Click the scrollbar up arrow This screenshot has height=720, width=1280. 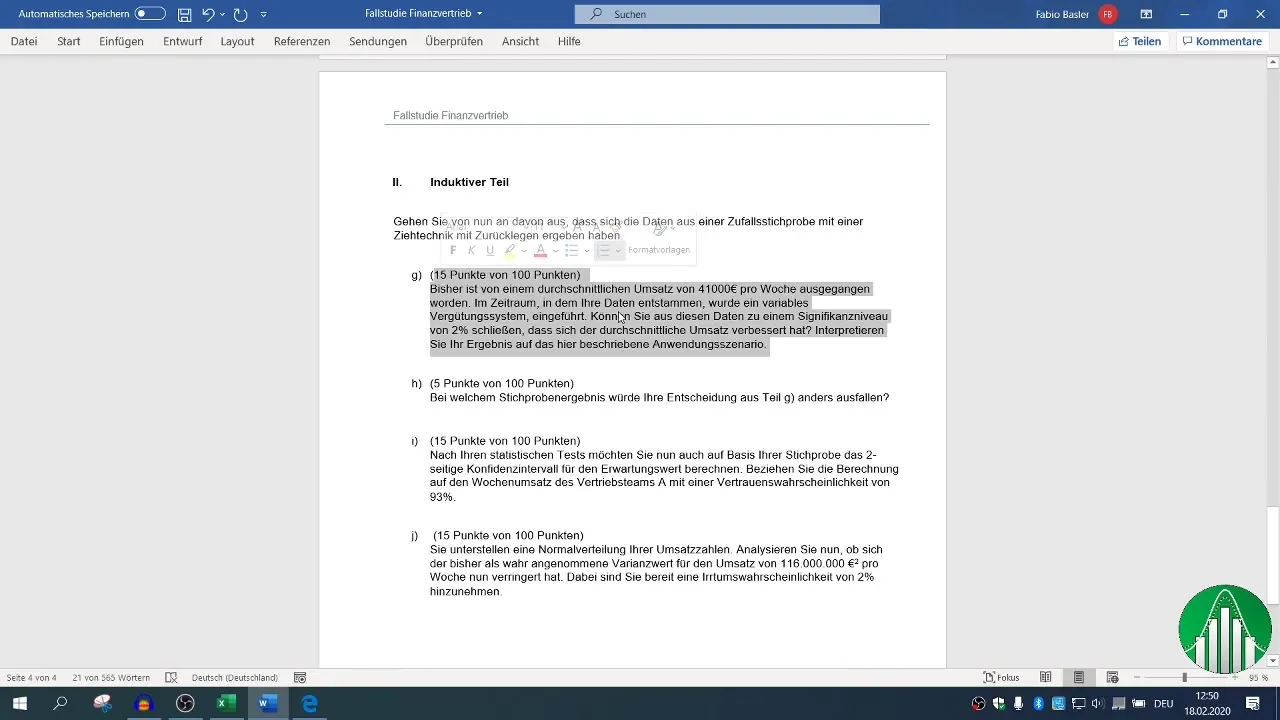tap(1273, 62)
